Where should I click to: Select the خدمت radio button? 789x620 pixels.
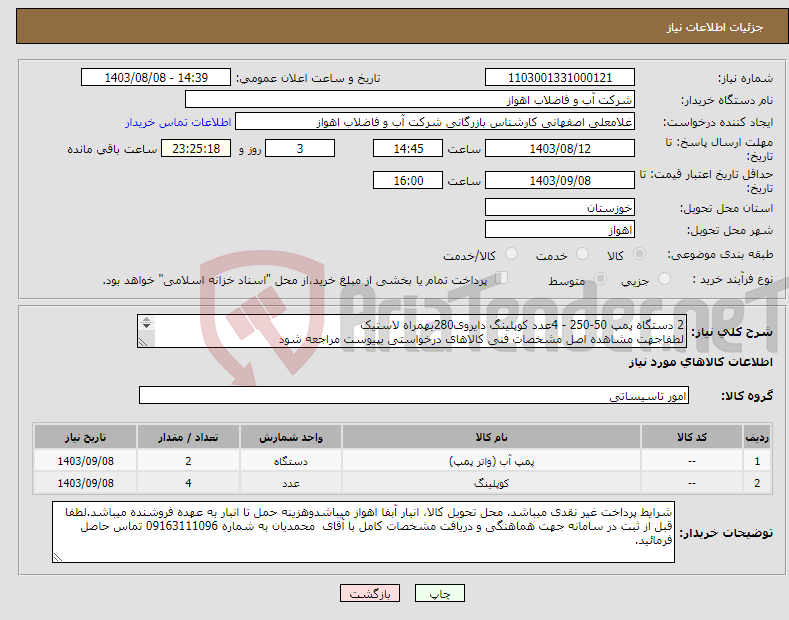[582, 254]
